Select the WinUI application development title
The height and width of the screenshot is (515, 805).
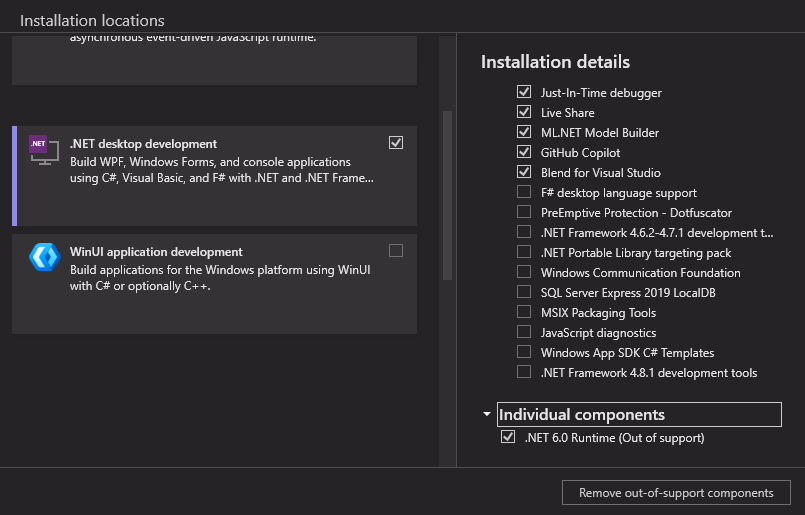(156, 252)
